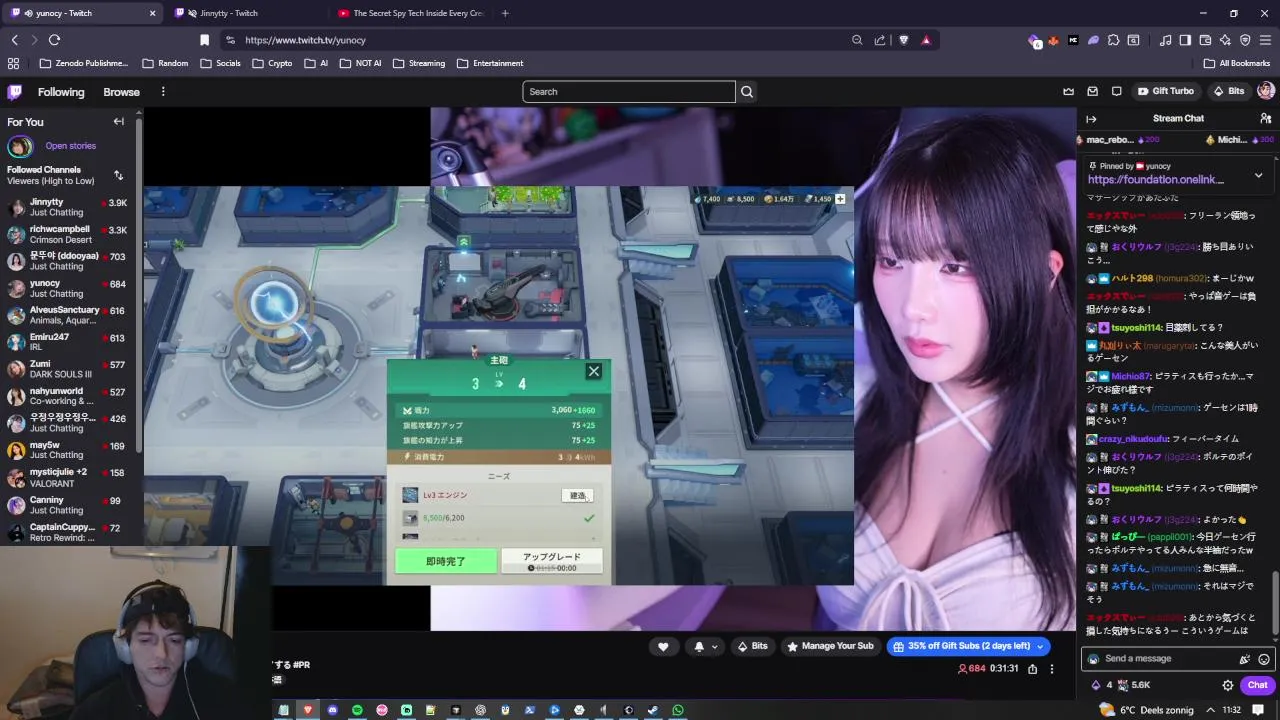This screenshot has width=1280, height=720.
Task: Open Discord from the taskbar
Action: [x=333, y=710]
